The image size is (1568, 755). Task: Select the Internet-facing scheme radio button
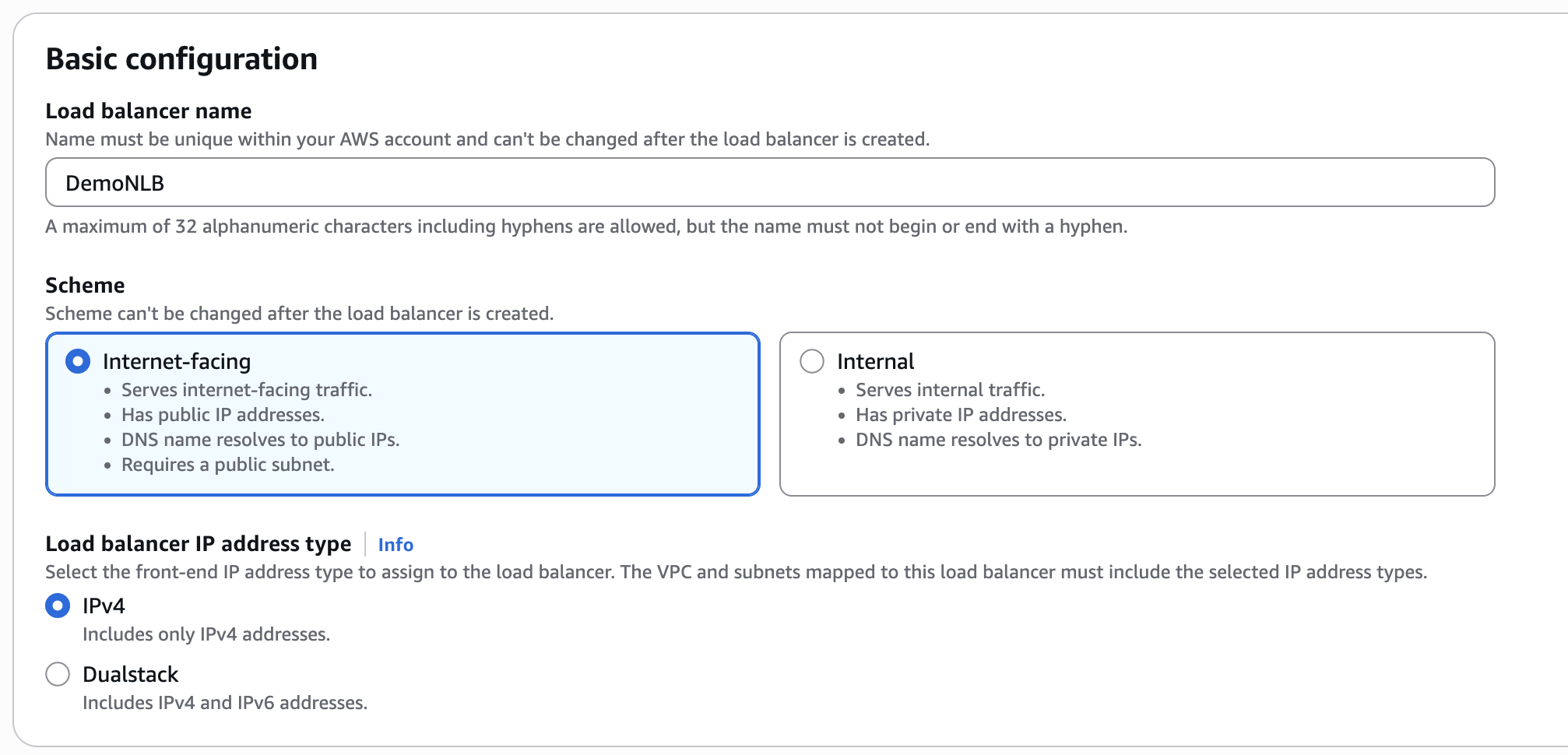(78, 361)
